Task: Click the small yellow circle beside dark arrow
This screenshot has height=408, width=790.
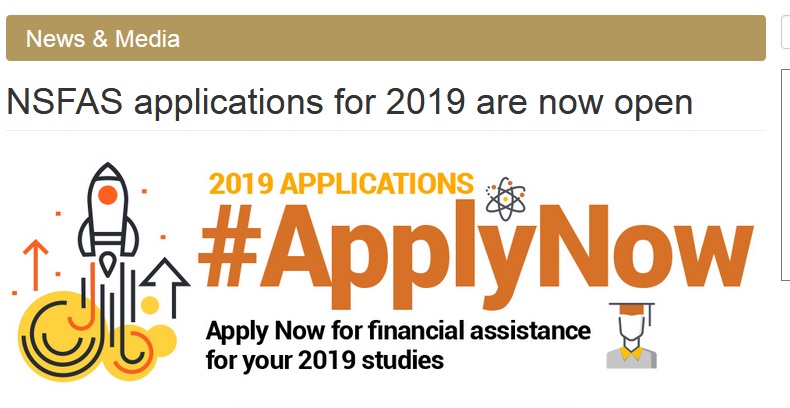Action: 150,305
